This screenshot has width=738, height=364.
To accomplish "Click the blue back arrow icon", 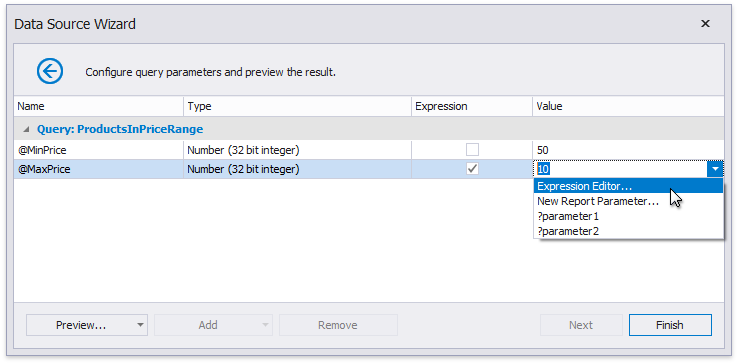I will pos(50,72).
